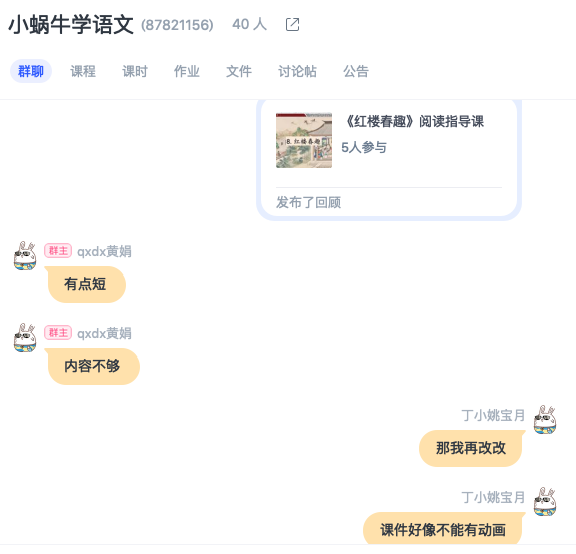Open the 课时 tab
Viewport: 576px width, 554px height.
(x=135, y=71)
